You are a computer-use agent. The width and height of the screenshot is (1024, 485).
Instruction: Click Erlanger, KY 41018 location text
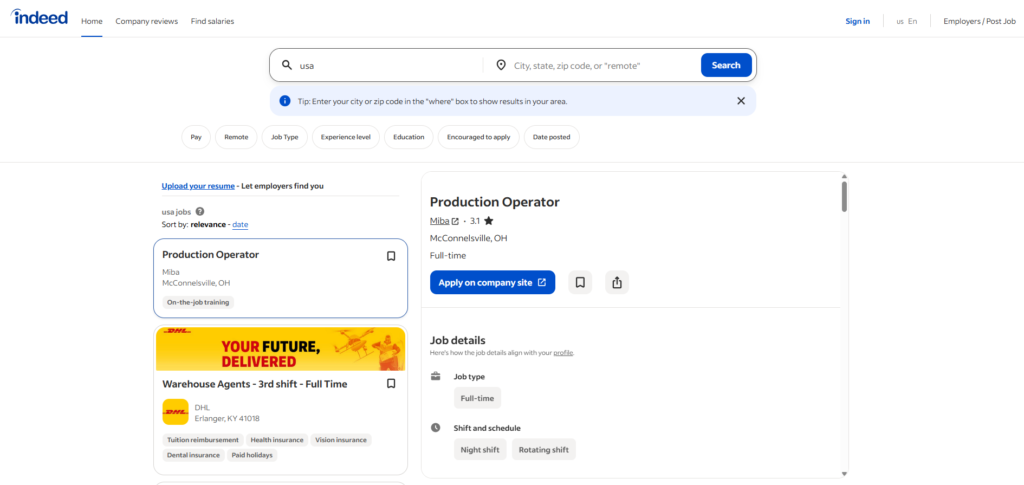tap(227, 418)
